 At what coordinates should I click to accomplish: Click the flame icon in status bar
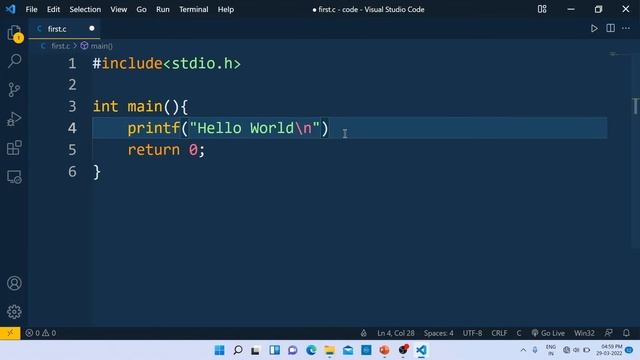point(364,333)
